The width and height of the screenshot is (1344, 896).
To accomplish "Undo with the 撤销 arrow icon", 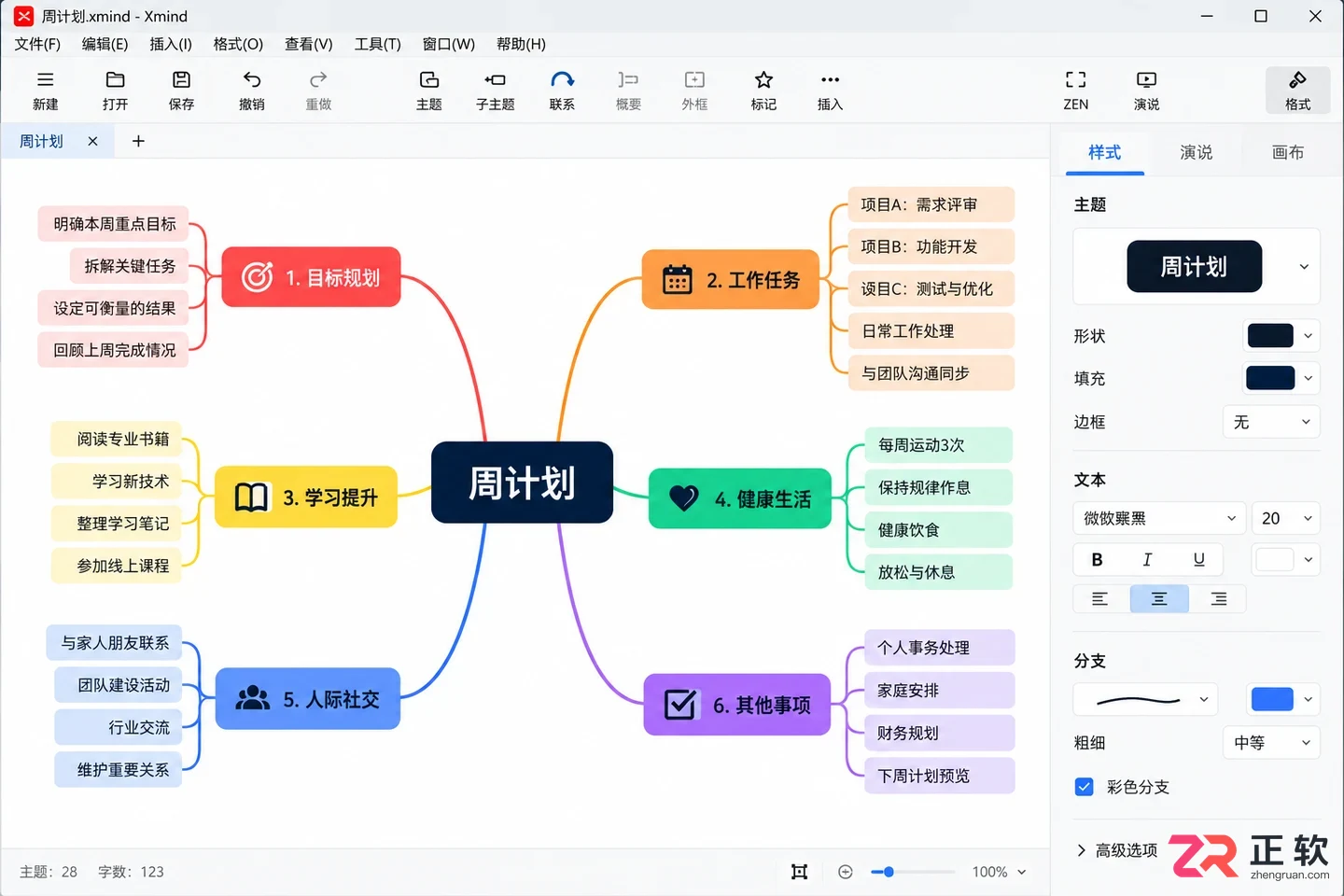I will (252, 80).
